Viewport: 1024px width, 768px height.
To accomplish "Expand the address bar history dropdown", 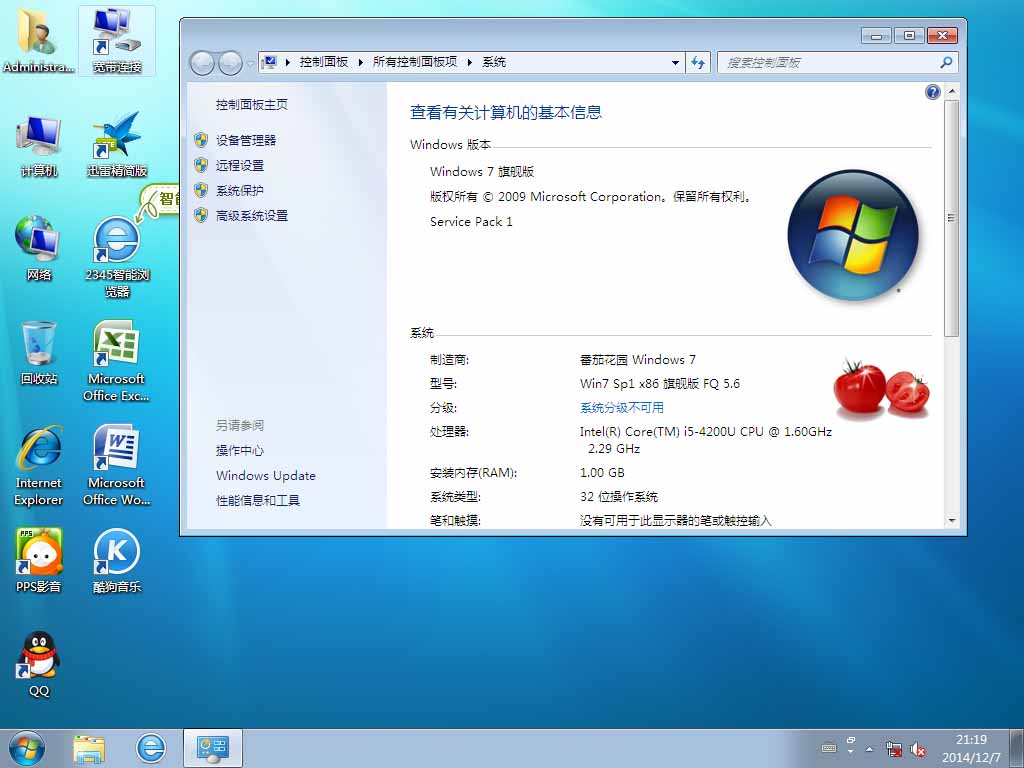I will 675,63.
